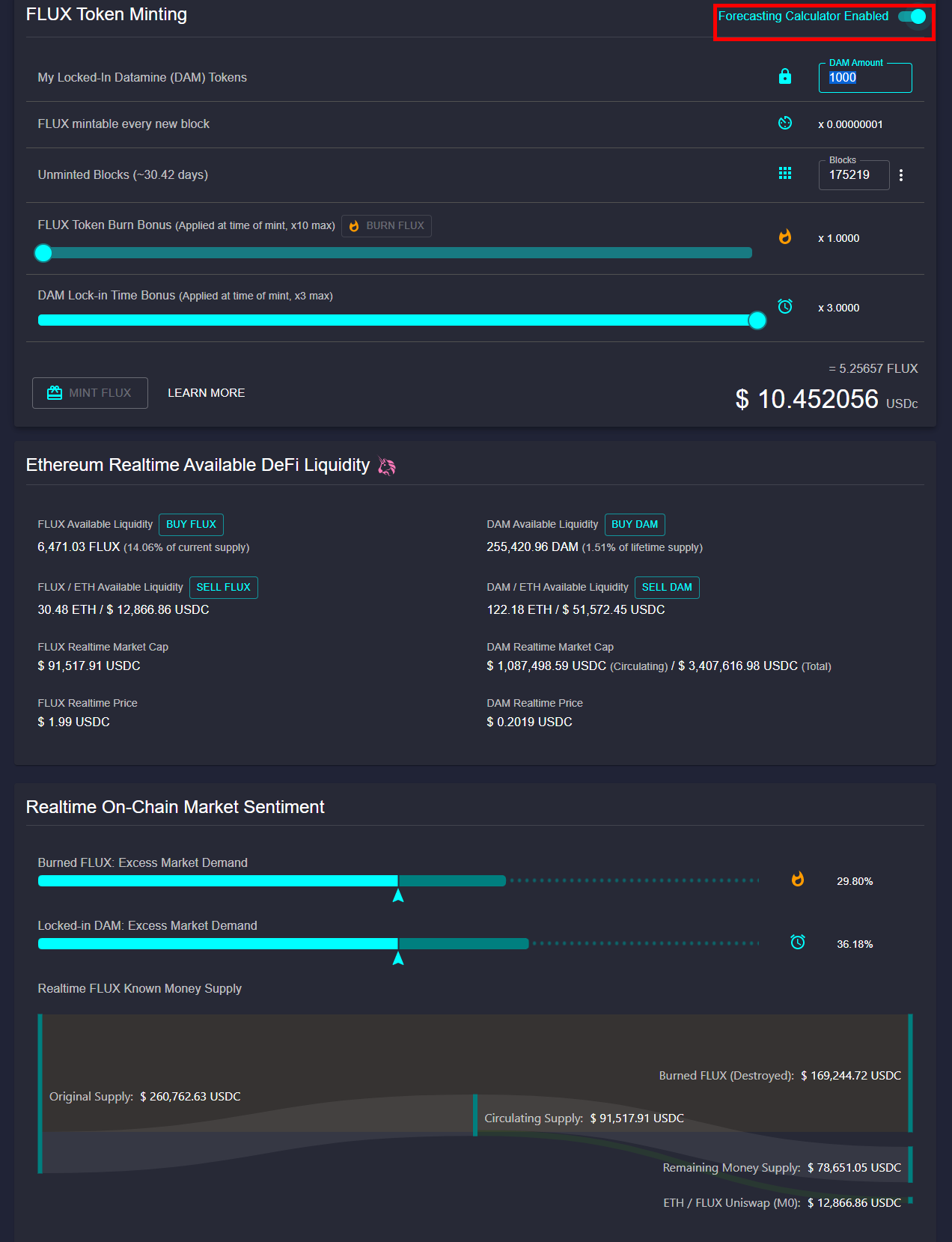
Task: Click the DAM Amount input field
Action: (865, 78)
